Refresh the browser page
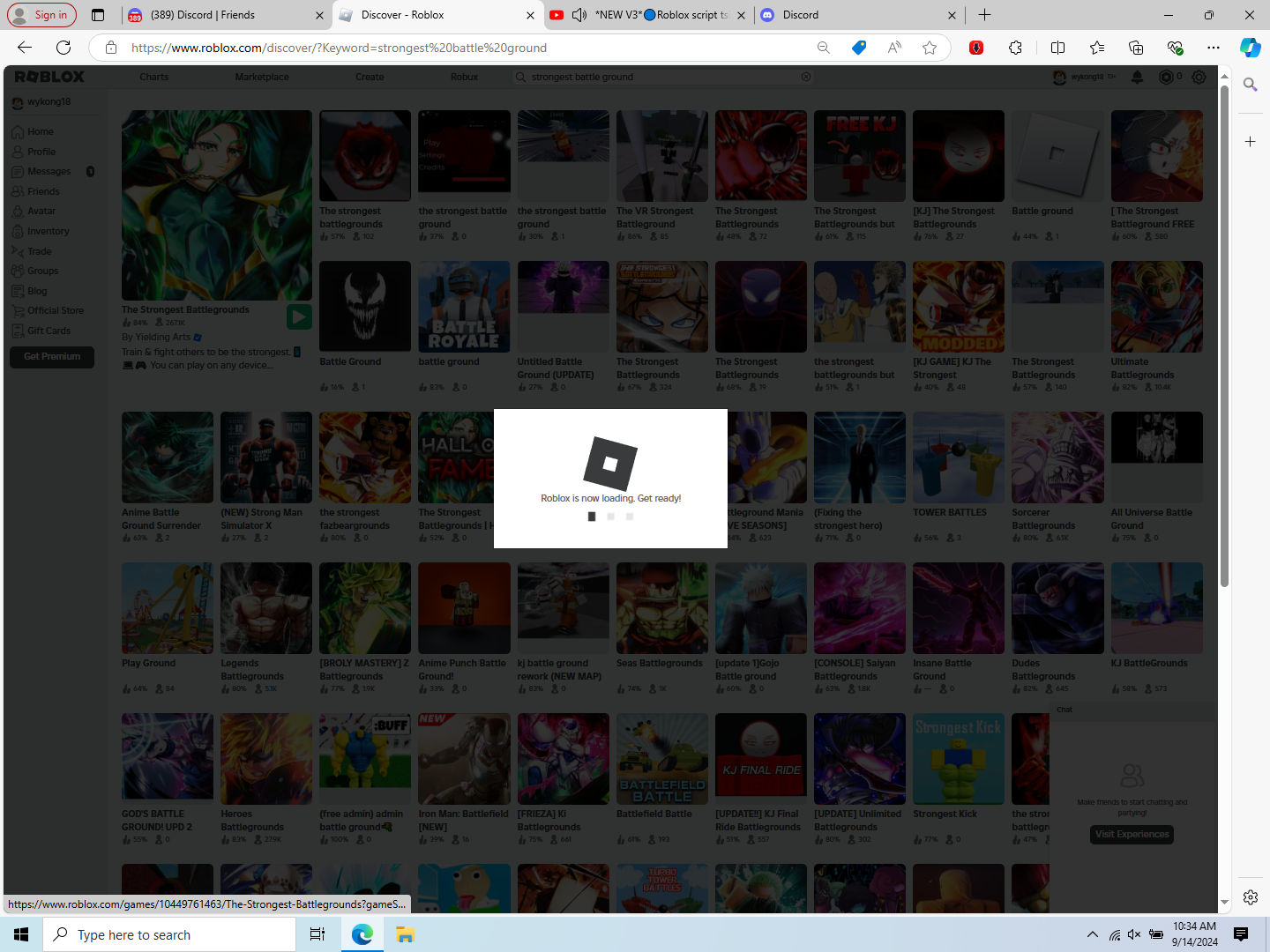Image resolution: width=1270 pixels, height=952 pixels. (x=63, y=48)
